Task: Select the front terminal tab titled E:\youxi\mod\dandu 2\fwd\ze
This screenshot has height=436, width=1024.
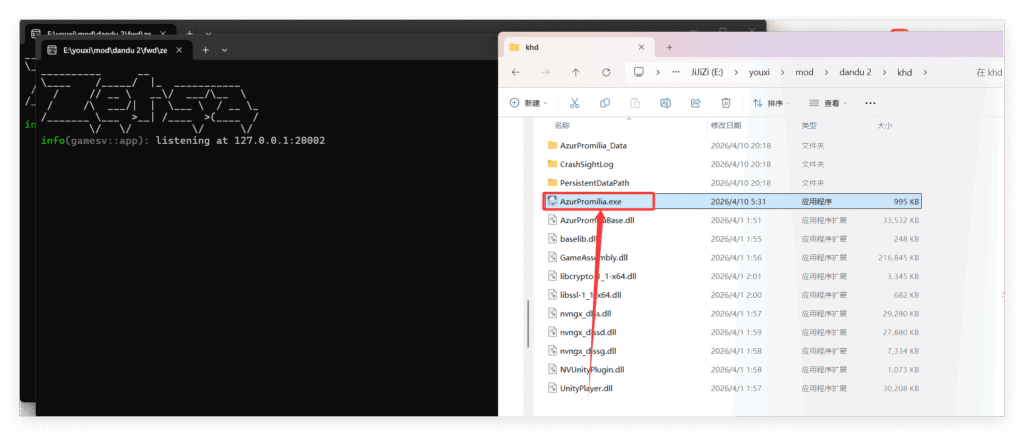Action: click(x=108, y=50)
